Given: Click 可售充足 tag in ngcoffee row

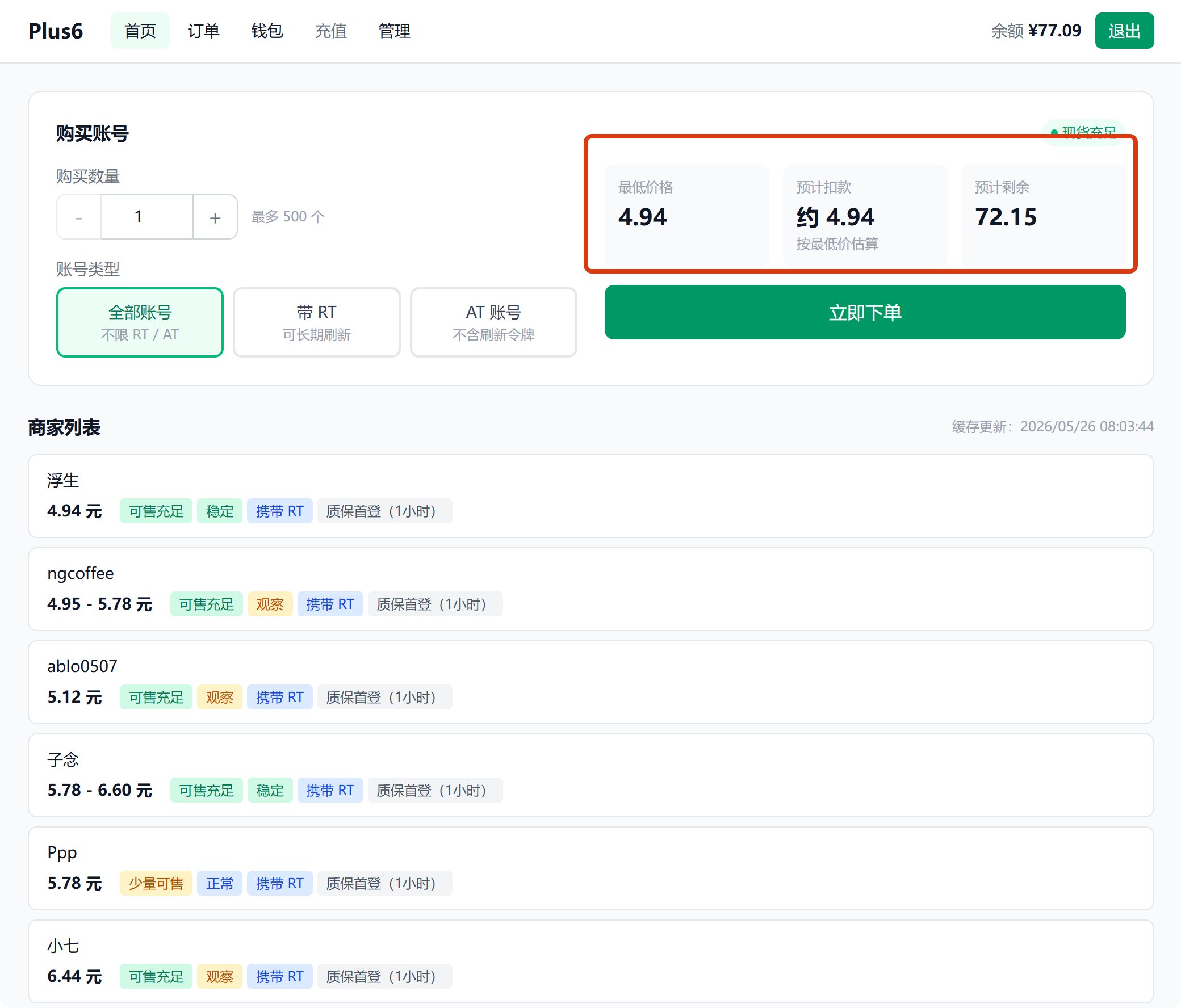Looking at the screenshot, I should [x=206, y=604].
